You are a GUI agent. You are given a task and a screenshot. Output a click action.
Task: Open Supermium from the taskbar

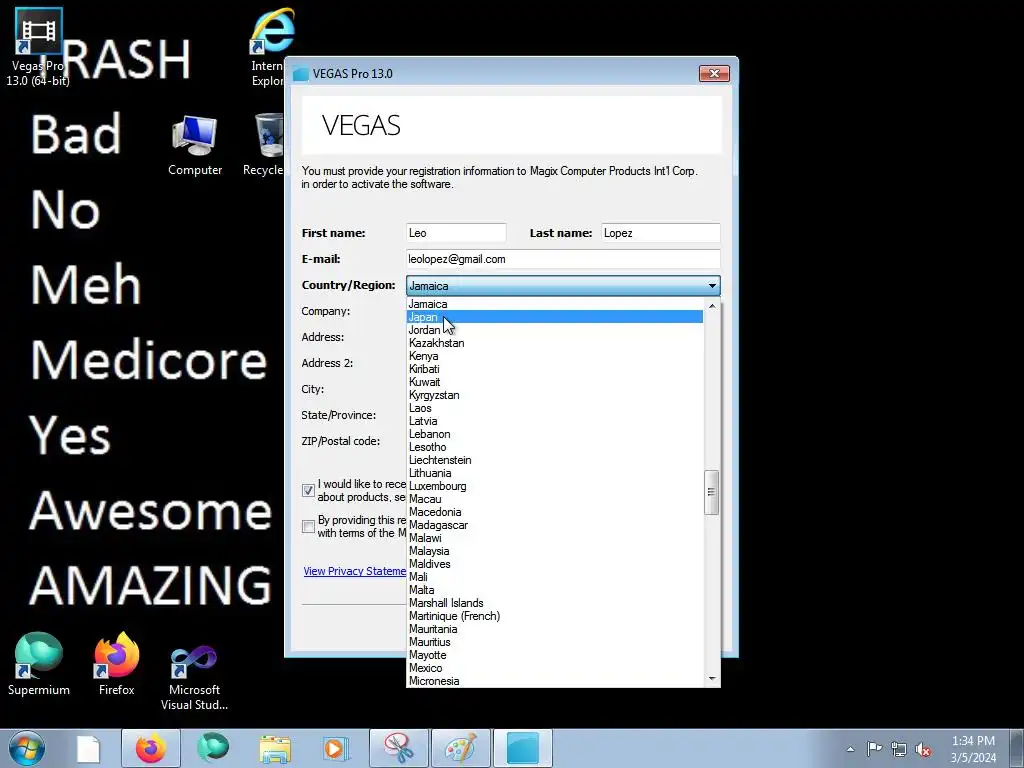point(213,748)
